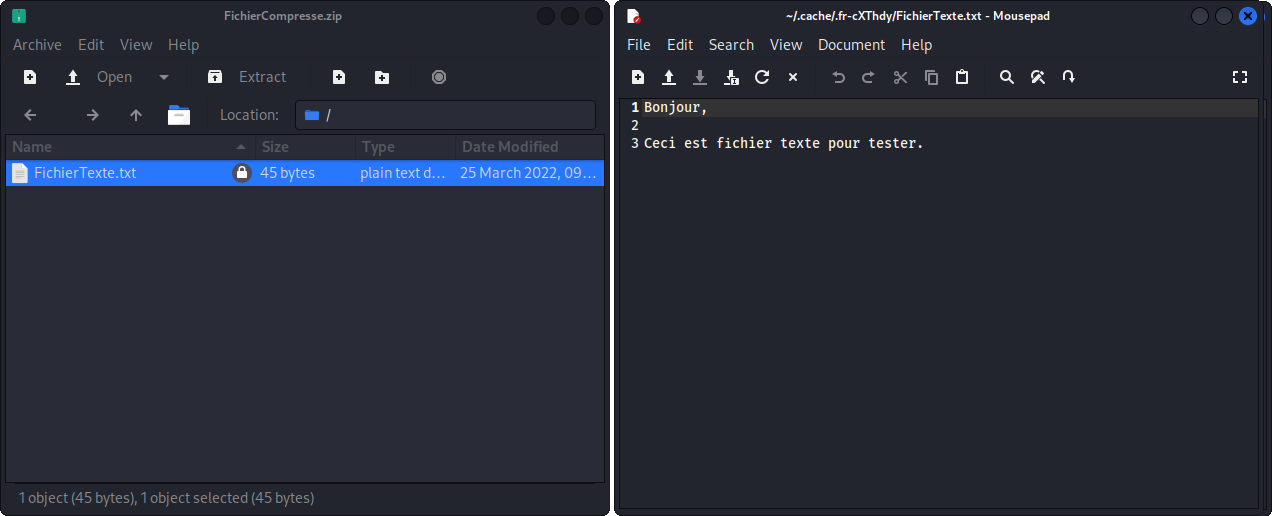Expand the Open dropdown arrow
The image size is (1272, 516).
(164, 77)
